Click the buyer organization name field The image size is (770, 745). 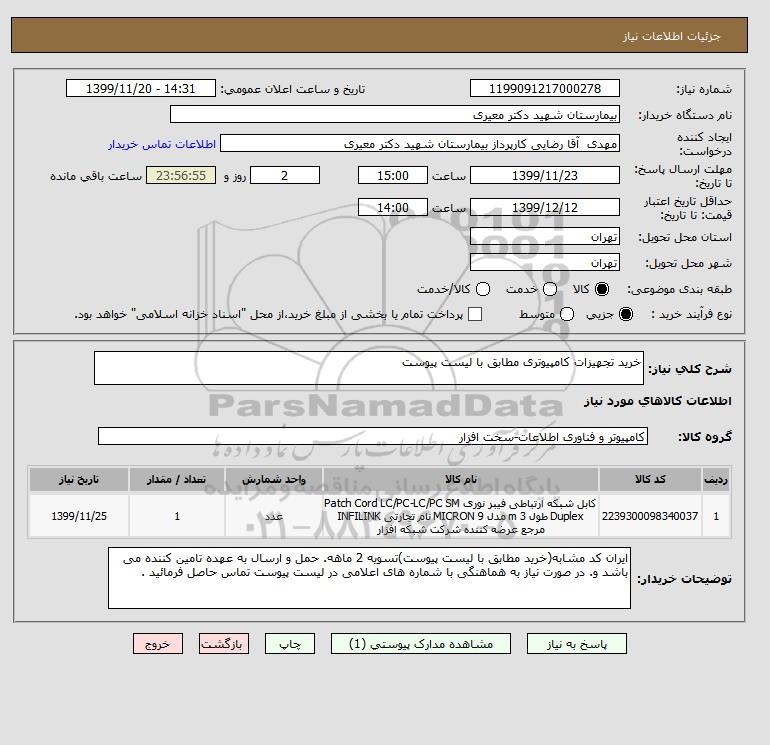395,114
